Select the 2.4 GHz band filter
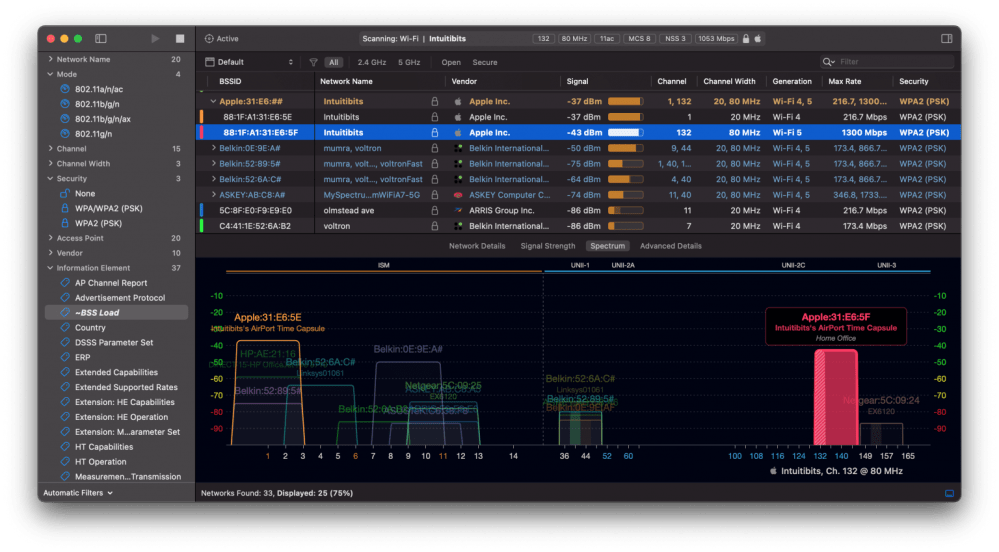 (371, 62)
